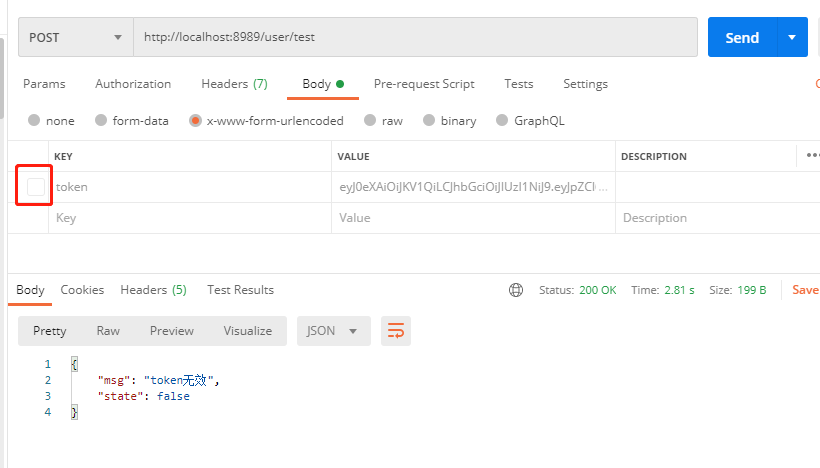Open the Pre-request Script tab
This screenshot has width=820, height=468.
[x=424, y=84]
